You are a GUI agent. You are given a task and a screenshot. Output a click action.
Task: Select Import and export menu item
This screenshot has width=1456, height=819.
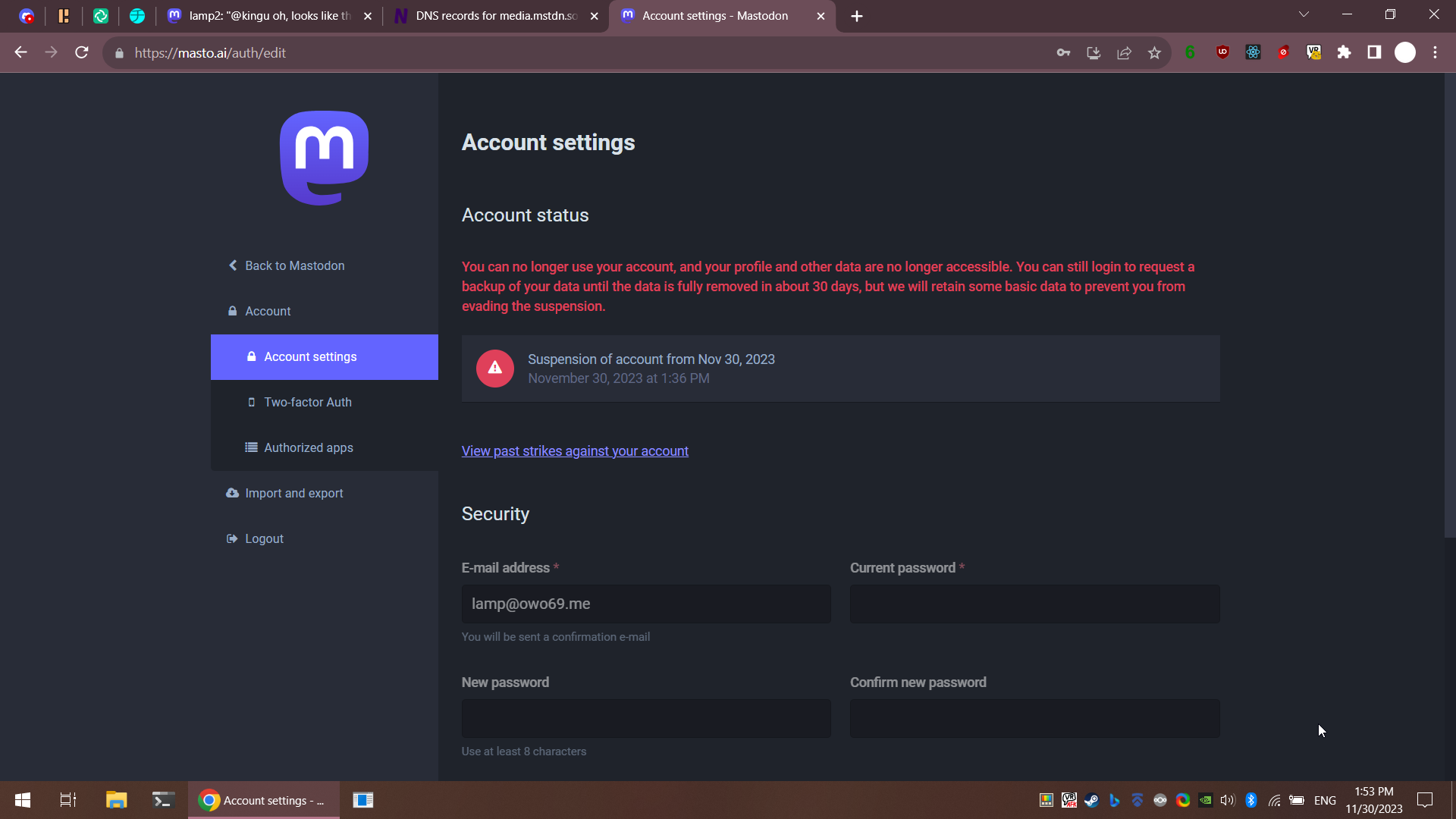(x=293, y=493)
